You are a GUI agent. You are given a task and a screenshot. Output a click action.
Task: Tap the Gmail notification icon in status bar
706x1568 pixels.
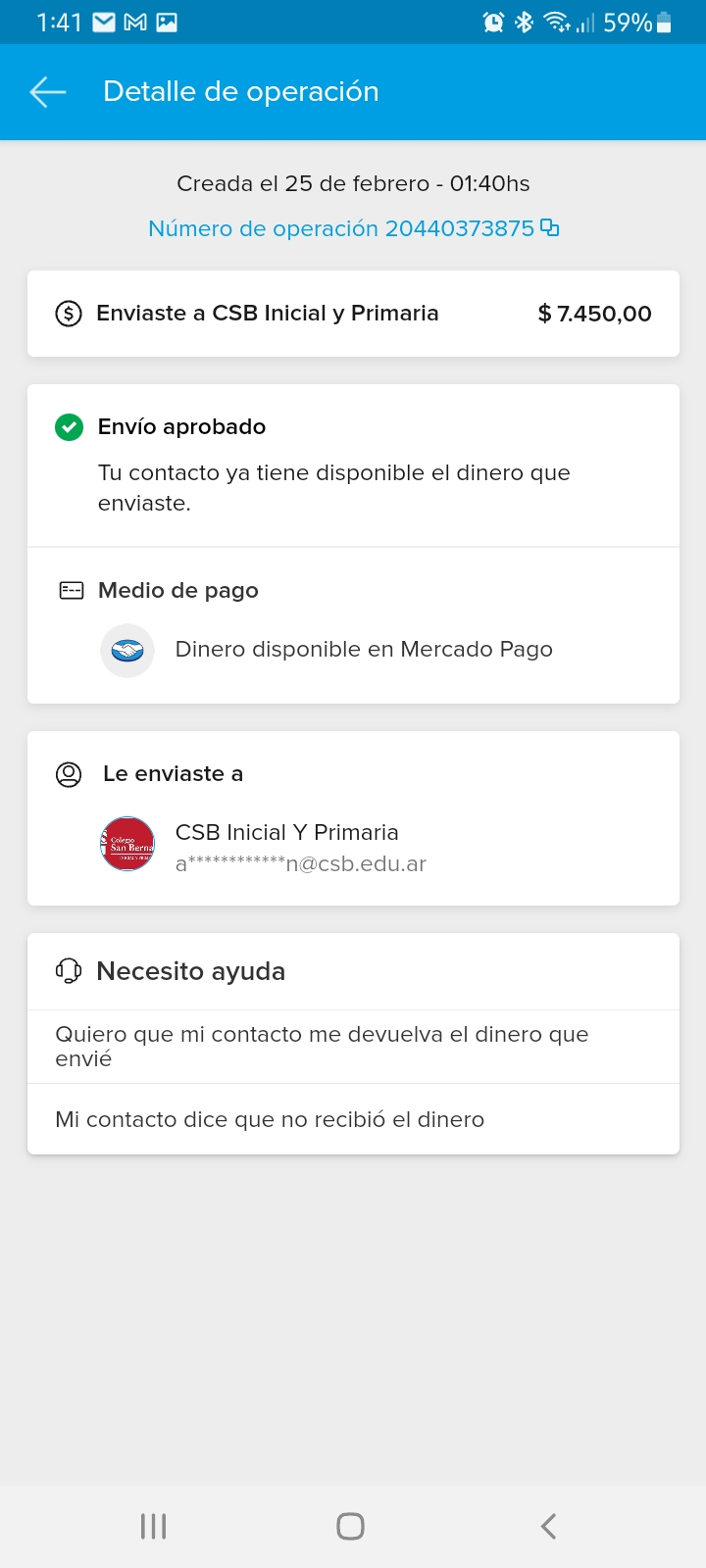click(135, 23)
